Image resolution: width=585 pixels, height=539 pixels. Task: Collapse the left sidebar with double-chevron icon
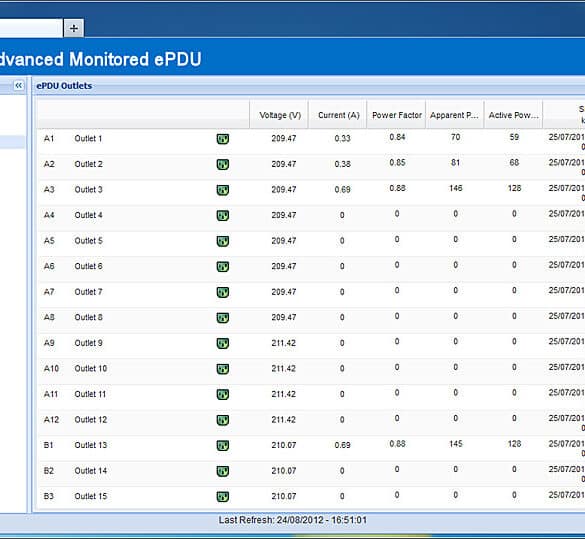[18, 85]
